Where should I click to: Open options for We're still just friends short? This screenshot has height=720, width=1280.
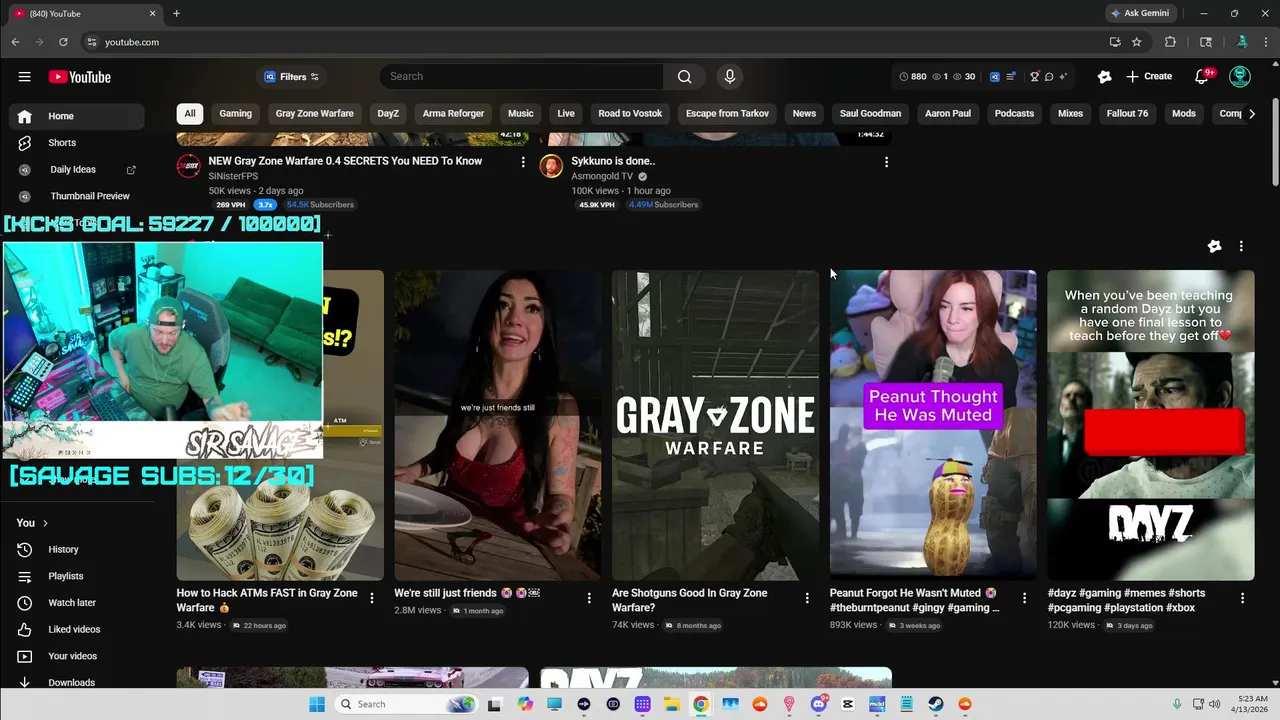[x=589, y=598]
